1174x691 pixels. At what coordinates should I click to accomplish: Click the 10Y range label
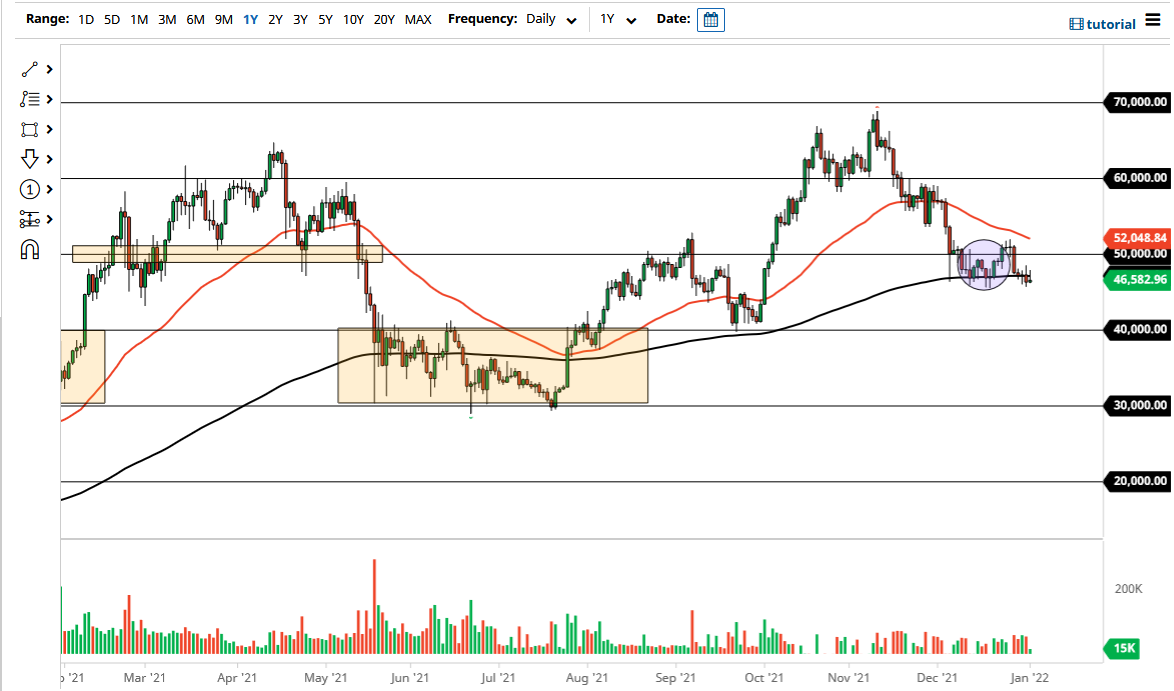coord(352,19)
